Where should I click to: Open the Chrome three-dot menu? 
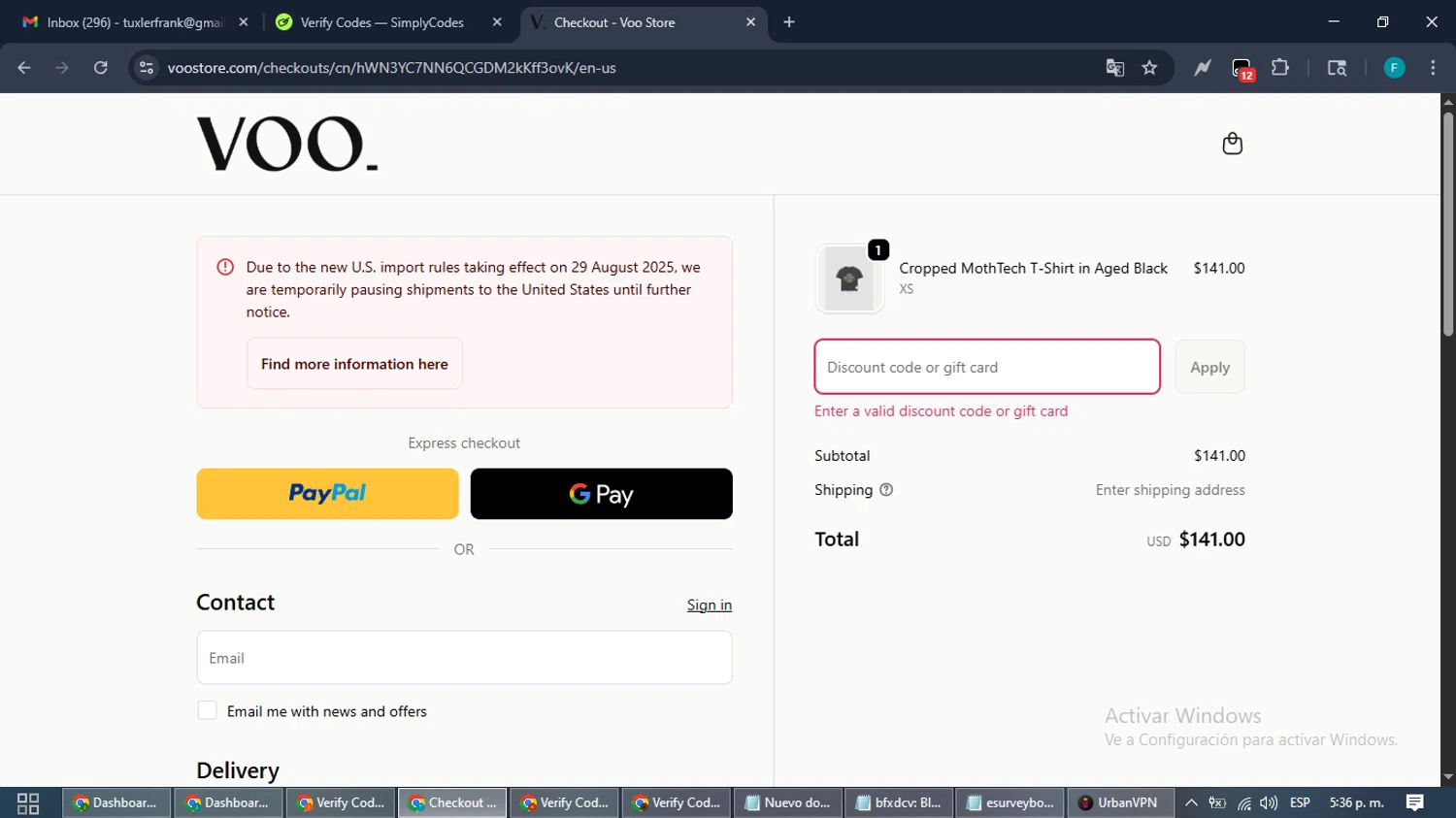click(1433, 68)
